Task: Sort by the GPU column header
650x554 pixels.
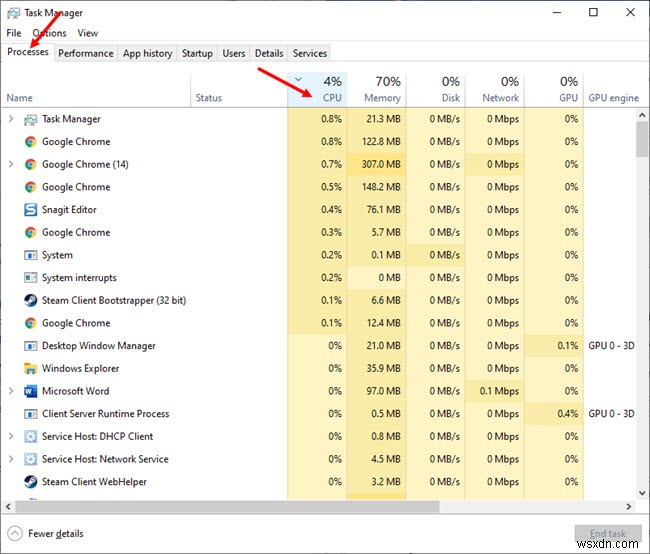Action: tap(554, 90)
